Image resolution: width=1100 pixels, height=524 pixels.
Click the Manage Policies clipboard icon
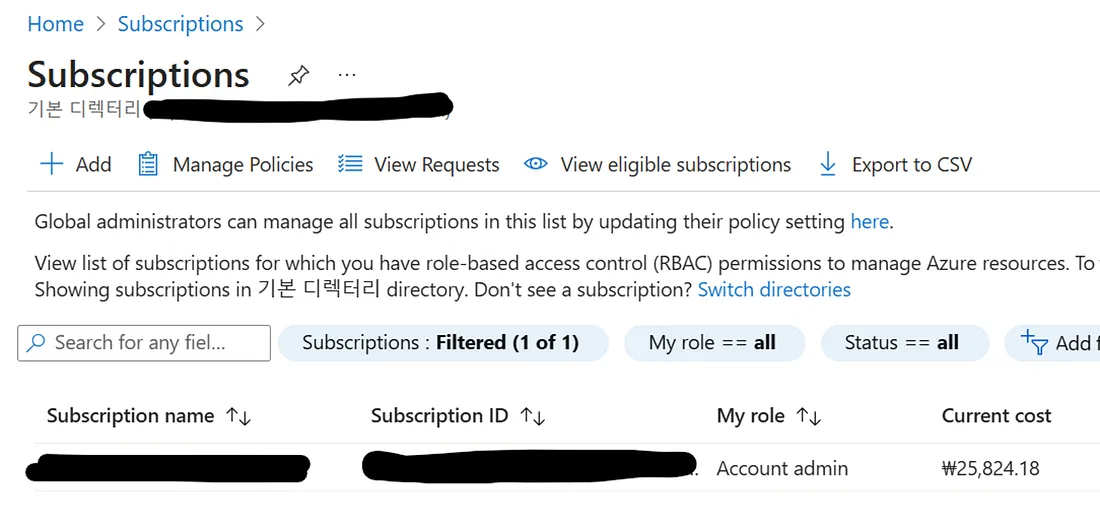point(148,164)
